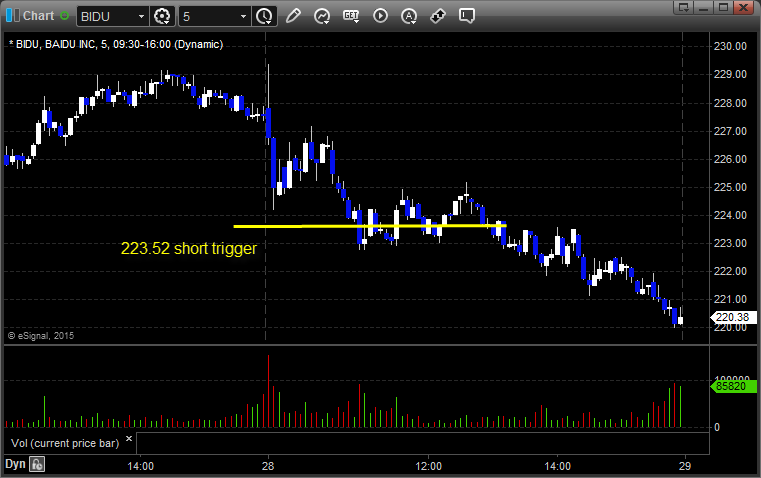Click the 29 date axis label
Image resolution: width=761 pixels, height=478 pixels.
(x=685, y=466)
